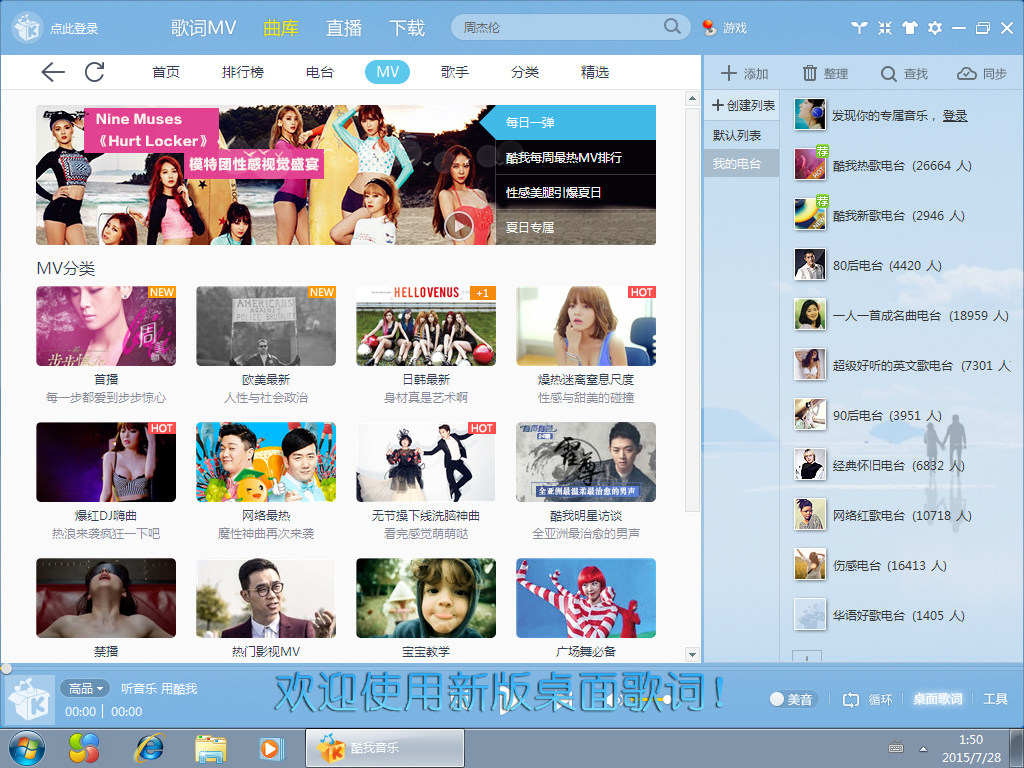Open the 游戏 games icon
Image resolution: width=1024 pixels, height=768 pixels.
tap(709, 27)
